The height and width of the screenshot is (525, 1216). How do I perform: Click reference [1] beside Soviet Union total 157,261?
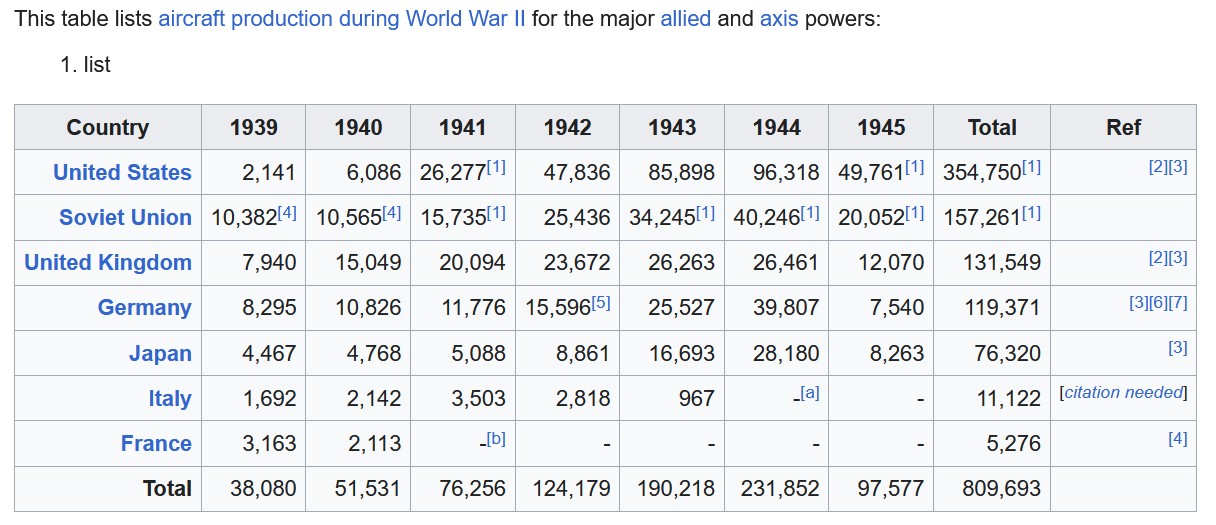[1031, 212]
